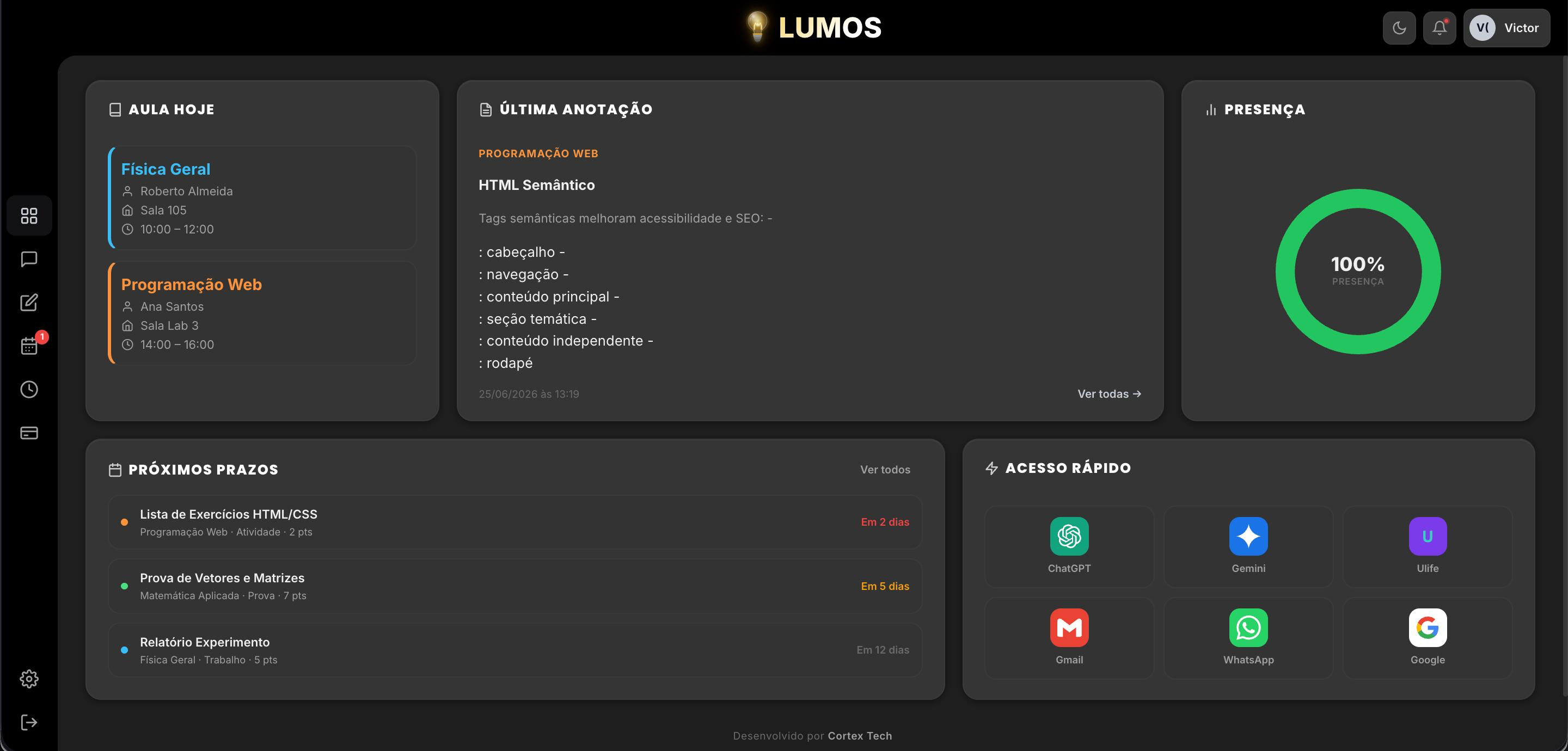Open the Cortex Tech footer link
Screen dimensions: 1568x751
pos(860,736)
